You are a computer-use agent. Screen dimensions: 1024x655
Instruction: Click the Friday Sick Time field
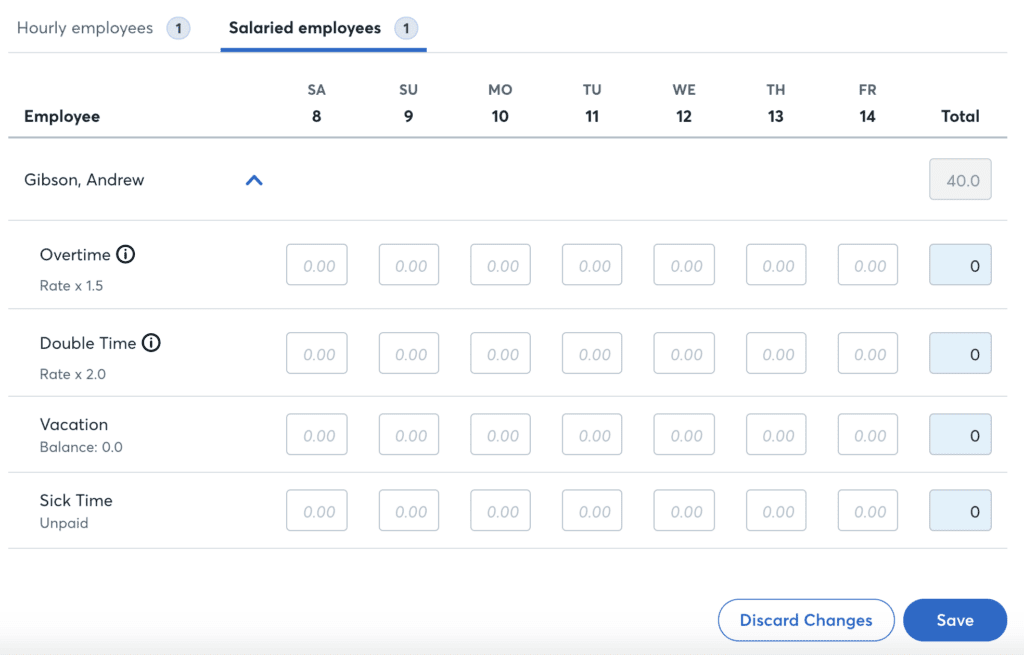[x=867, y=510]
